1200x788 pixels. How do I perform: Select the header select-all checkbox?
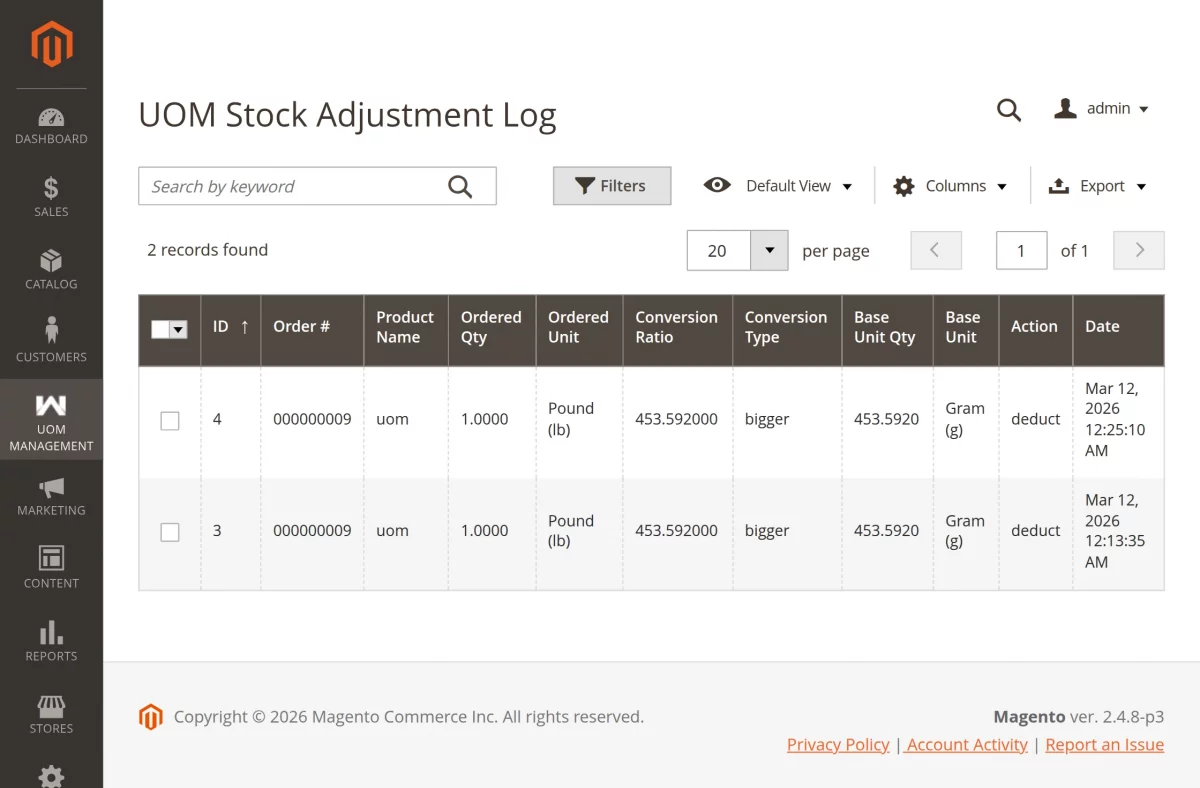point(169,330)
